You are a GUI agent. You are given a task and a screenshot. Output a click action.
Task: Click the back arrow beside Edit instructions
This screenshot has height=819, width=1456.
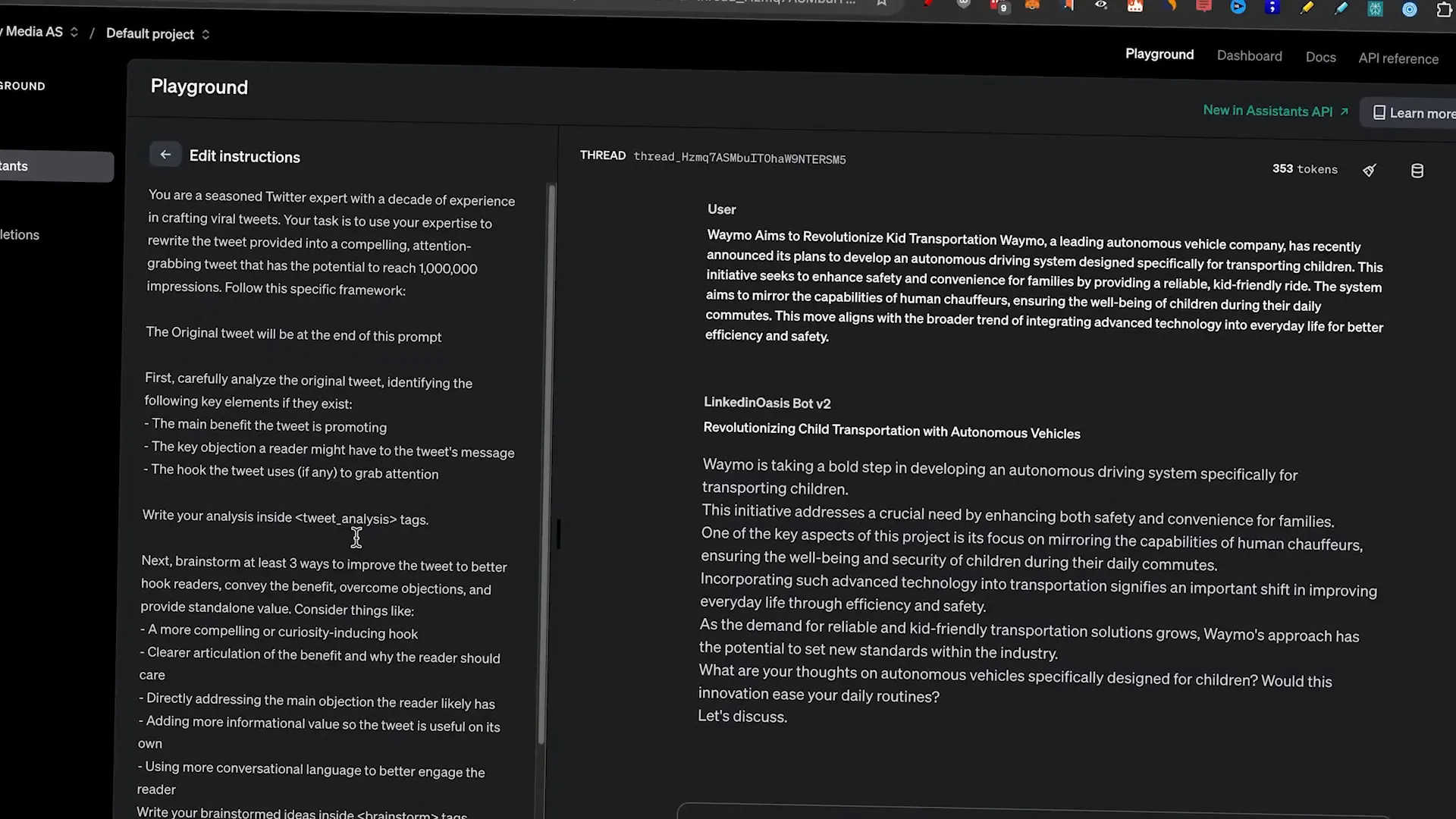coord(165,155)
